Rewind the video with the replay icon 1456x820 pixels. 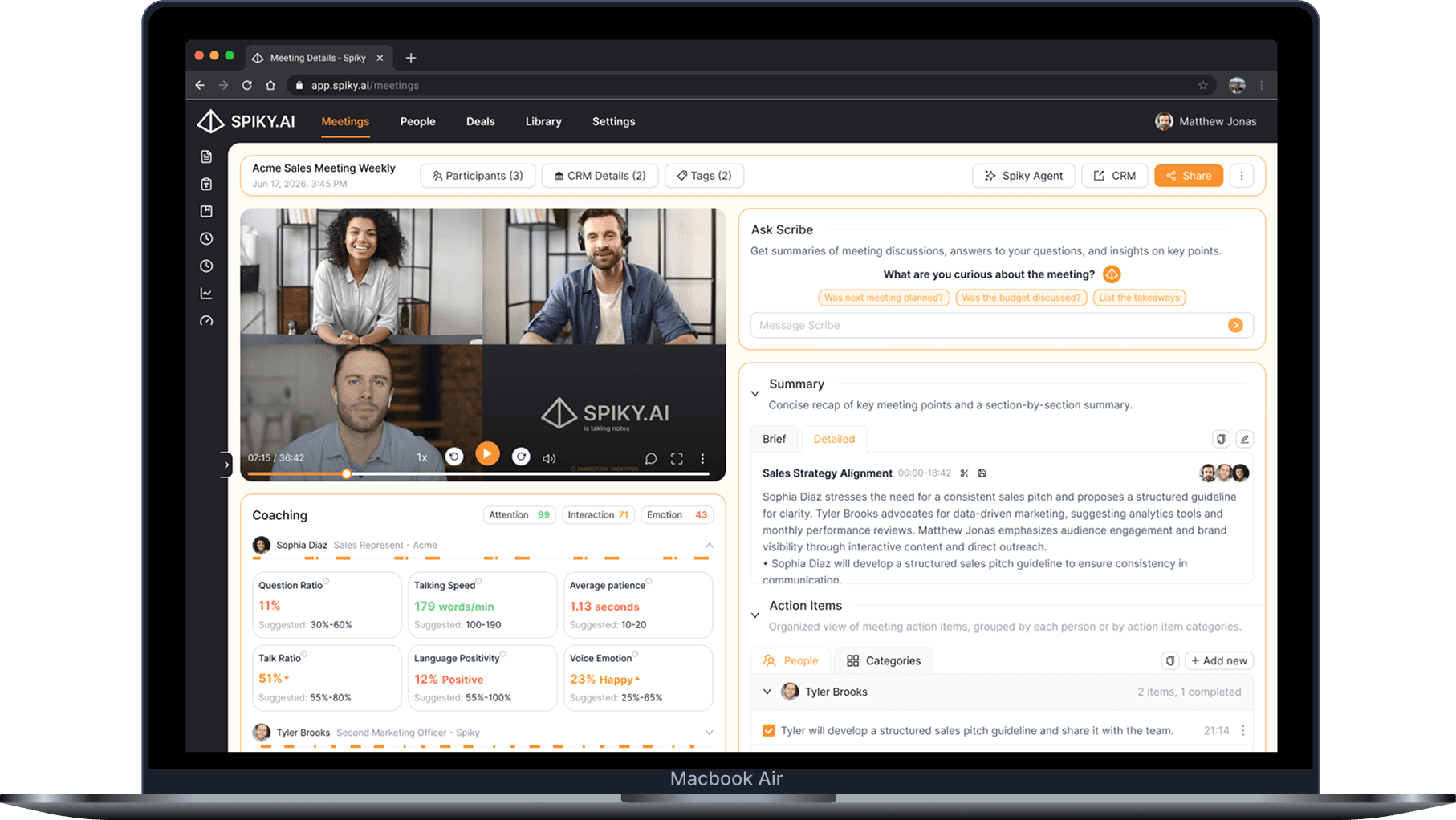(x=454, y=457)
